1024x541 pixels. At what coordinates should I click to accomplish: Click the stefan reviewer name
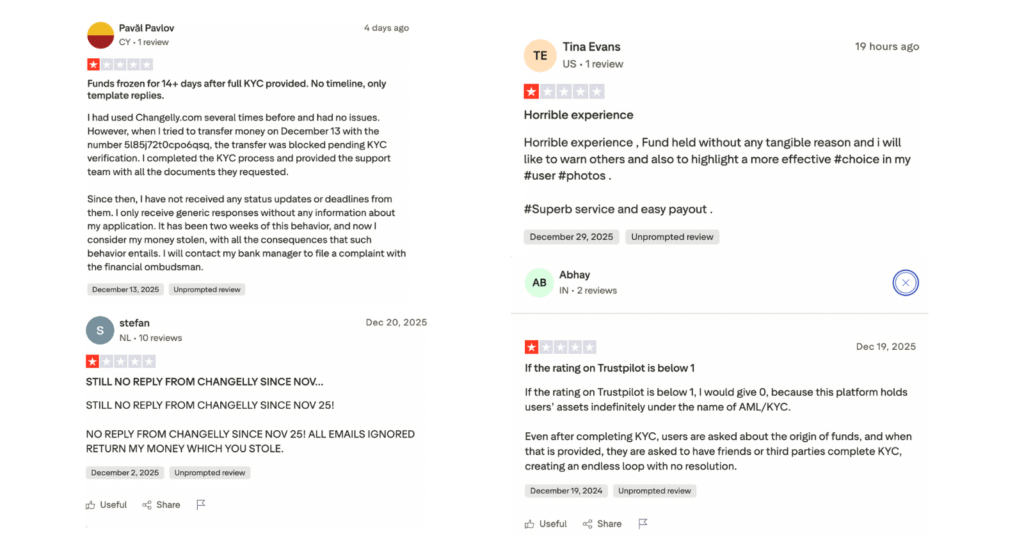point(134,323)
